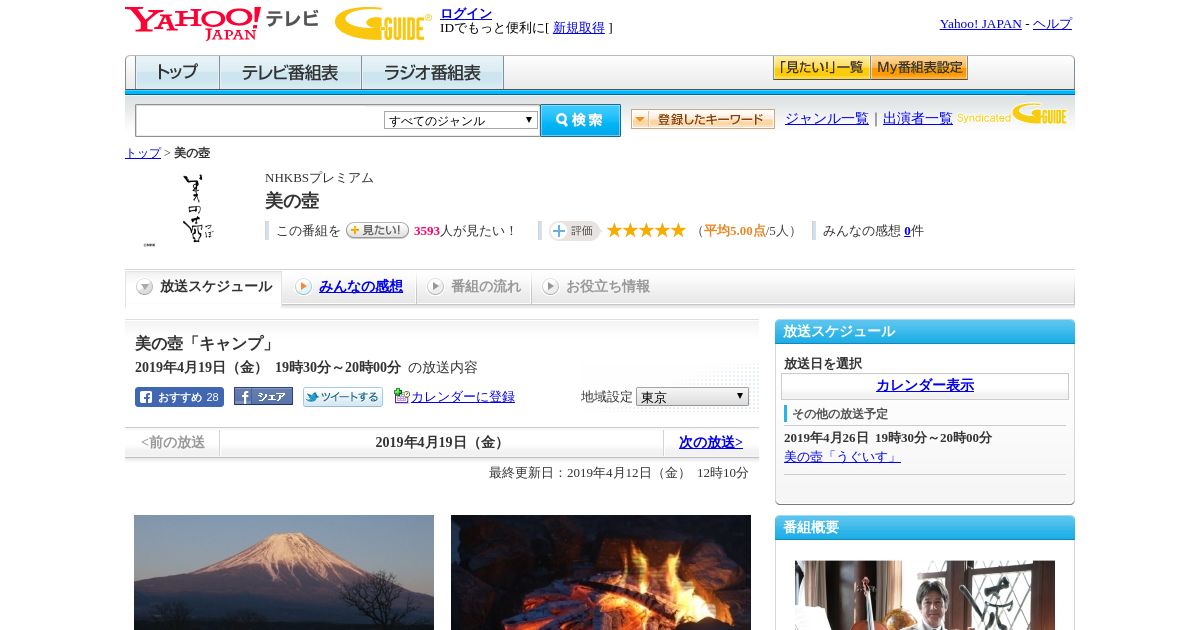Click the 放送スケジュール sidebar header
Image resolution: width=1200 pixels, height=630 pixels.
pos(925,332)
